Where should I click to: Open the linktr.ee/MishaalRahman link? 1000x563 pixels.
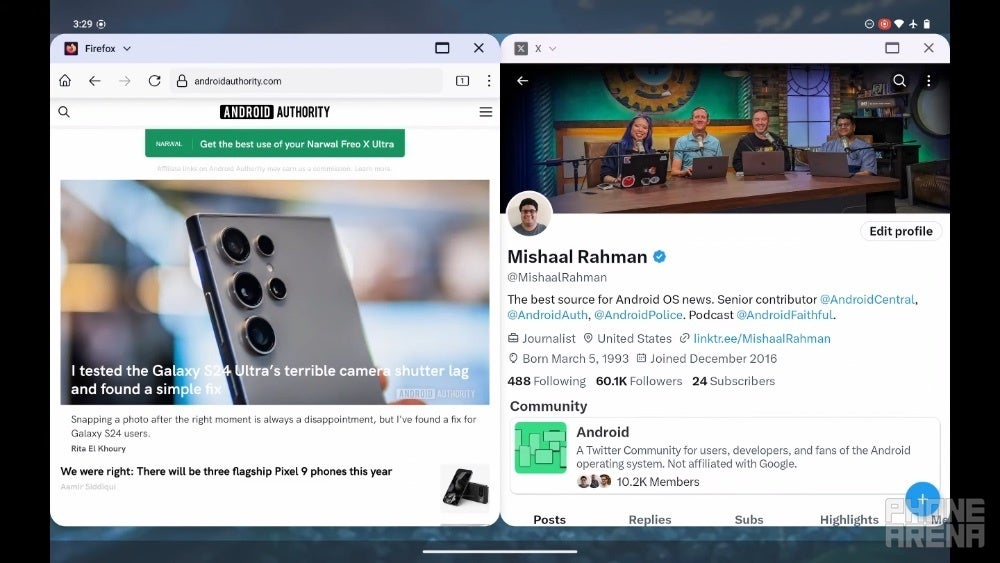(762, 339)
